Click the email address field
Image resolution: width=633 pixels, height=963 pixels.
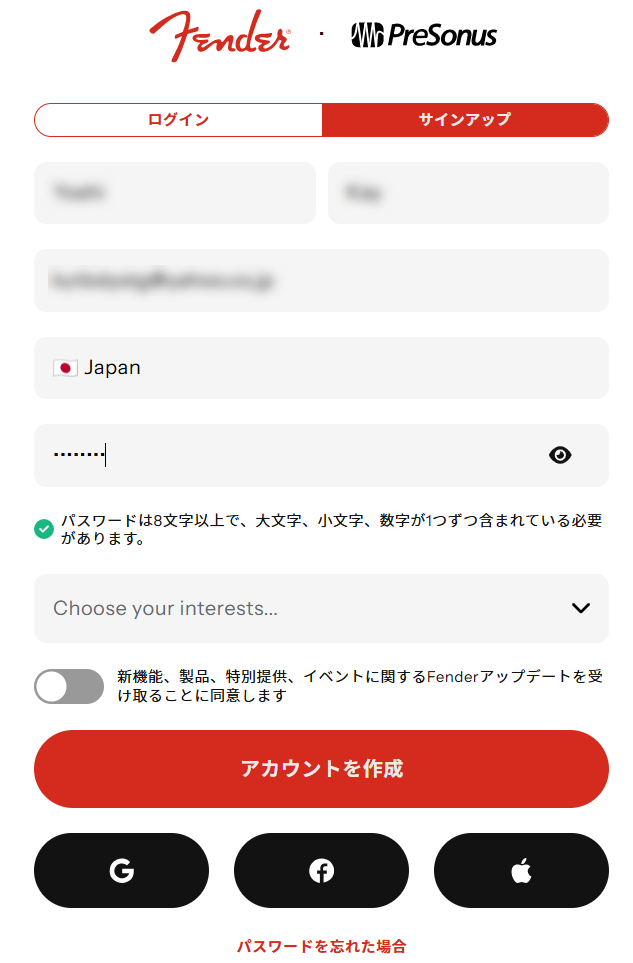(x=321, y=281)
